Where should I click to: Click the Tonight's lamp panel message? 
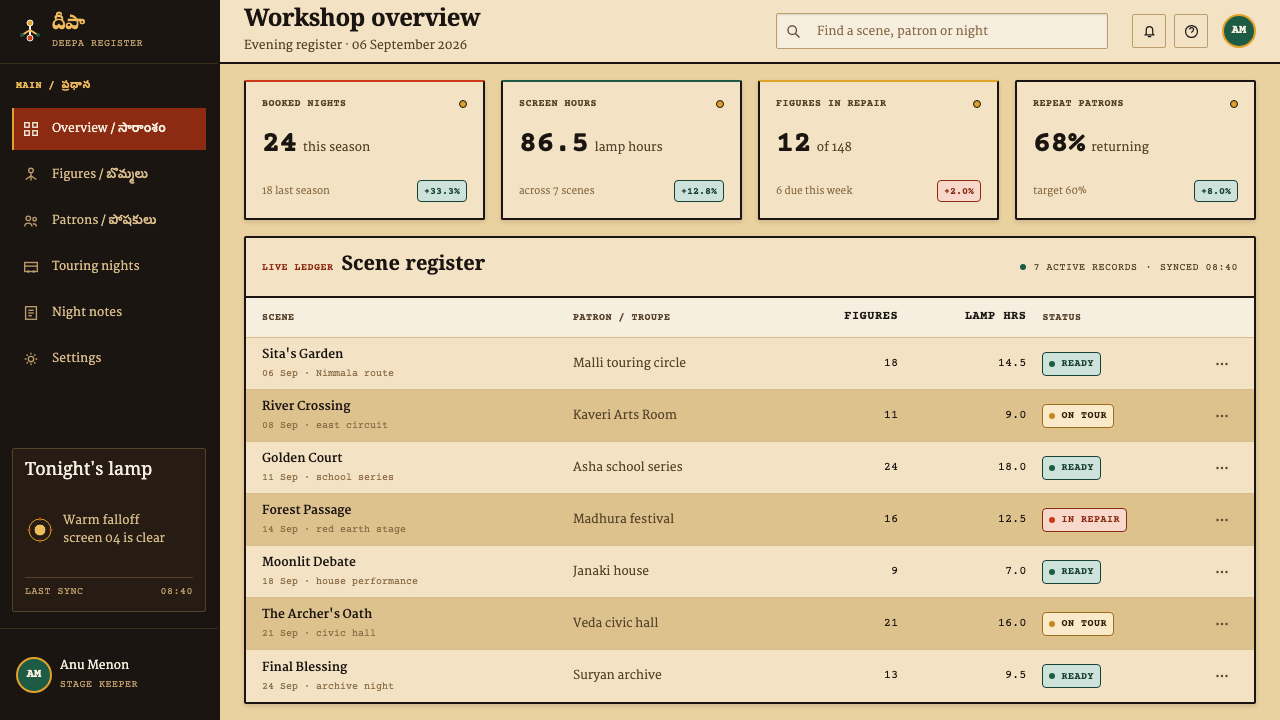[114, 529]
